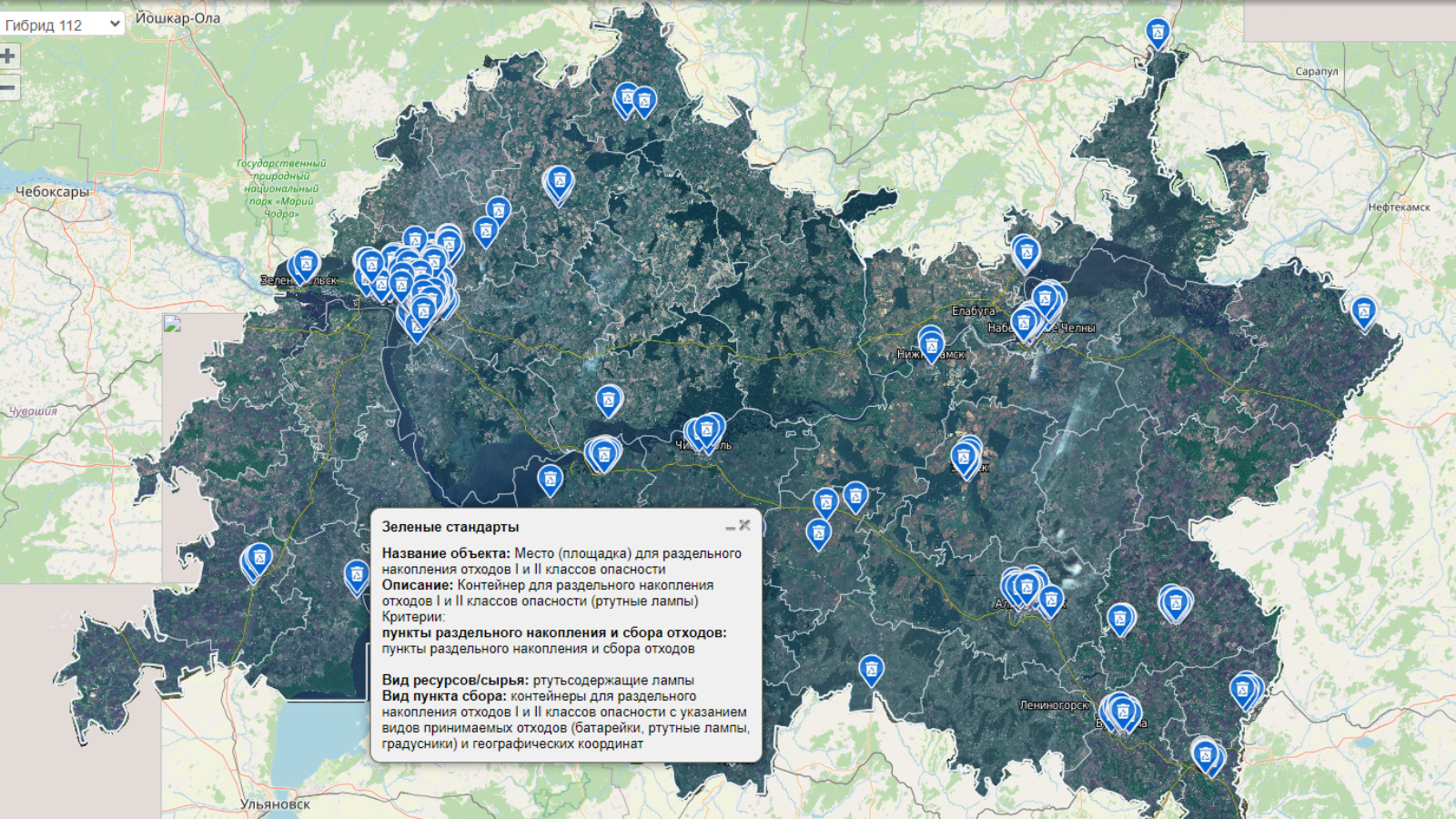Screen dimensions: 1456x819
Task: Select the marker directly north of Елабуга
Action: tap(1026, 251)
